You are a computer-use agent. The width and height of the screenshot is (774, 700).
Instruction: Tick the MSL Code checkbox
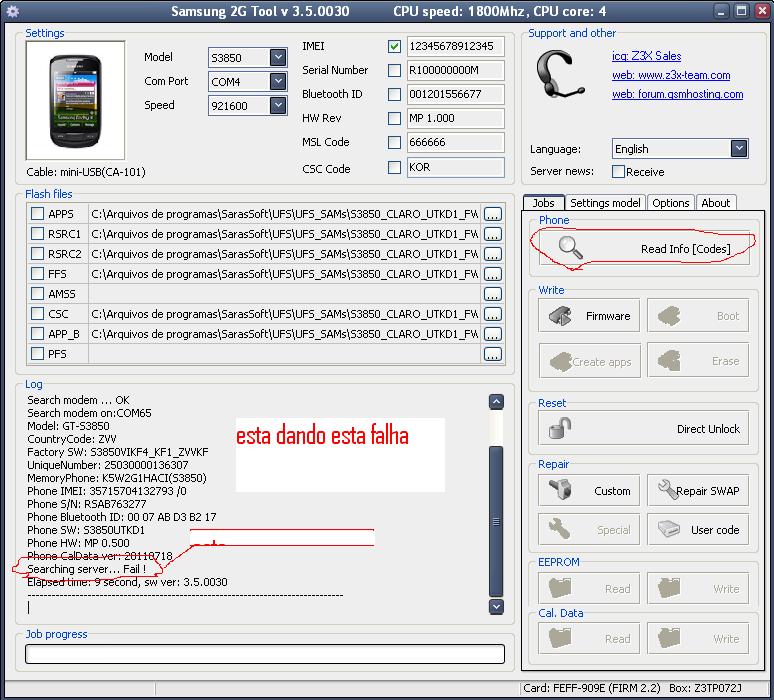[394, 142]
